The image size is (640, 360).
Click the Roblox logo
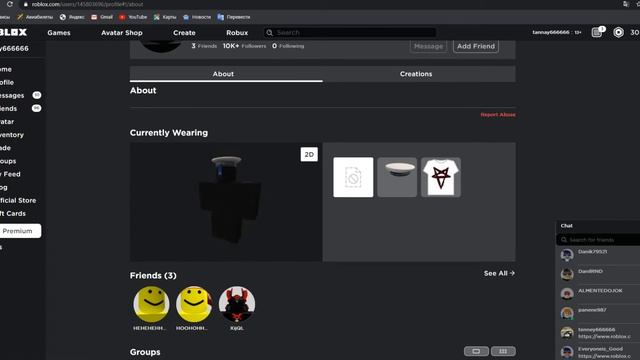coord(13,32)
